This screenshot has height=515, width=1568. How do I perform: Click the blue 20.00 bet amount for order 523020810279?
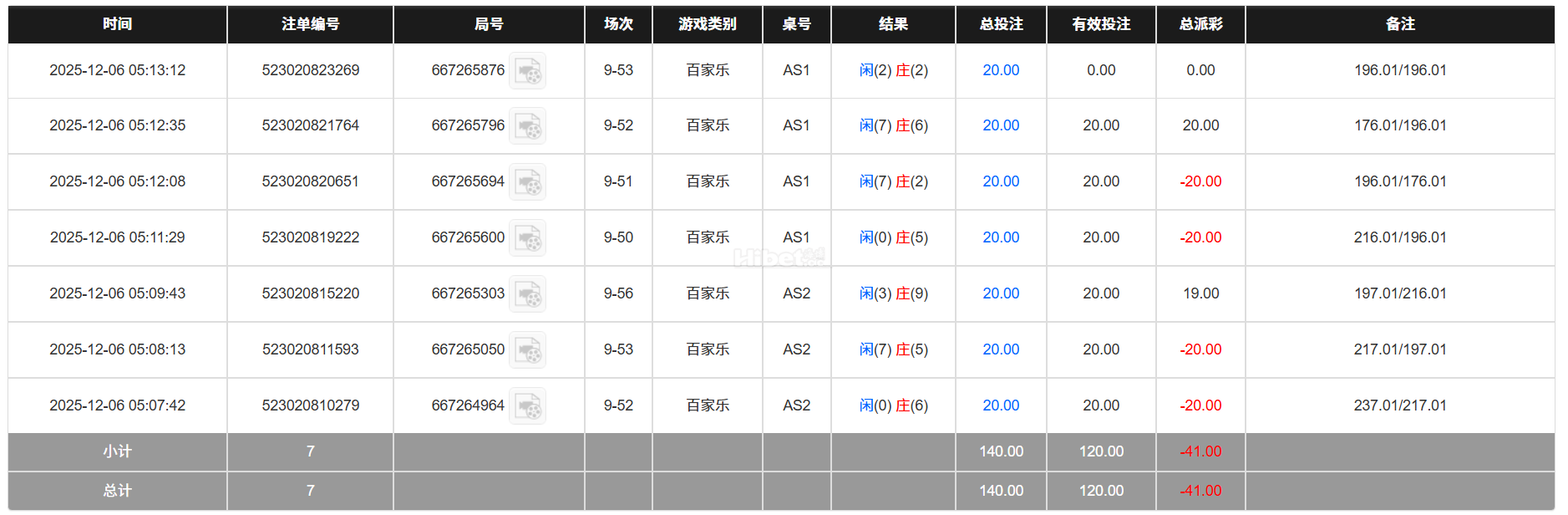tap(1000, 405)
